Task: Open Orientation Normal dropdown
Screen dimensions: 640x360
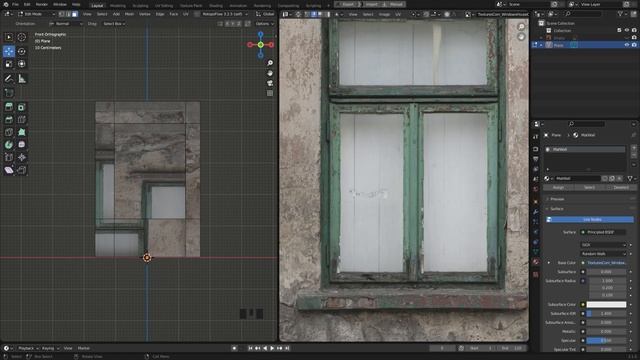Action: tap(65, 24)
